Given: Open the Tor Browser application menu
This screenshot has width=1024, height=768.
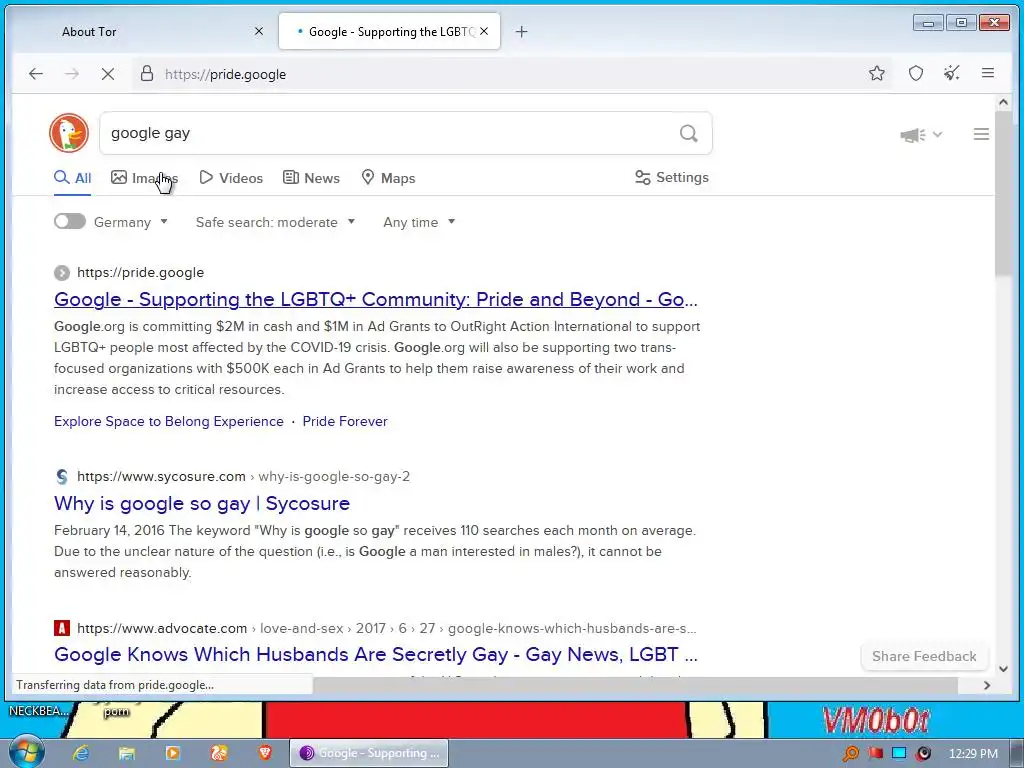Looking at the screenshot, I should click(987, 73).
